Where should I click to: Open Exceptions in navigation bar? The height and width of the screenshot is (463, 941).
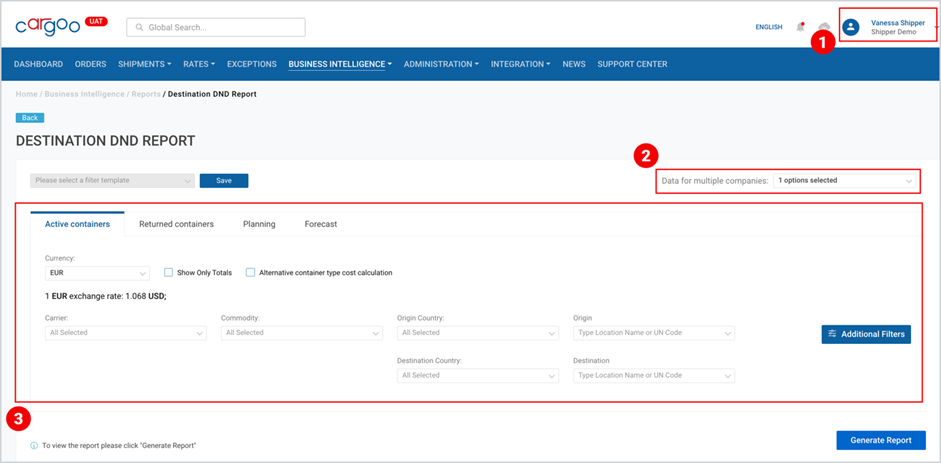click(251, 64)
